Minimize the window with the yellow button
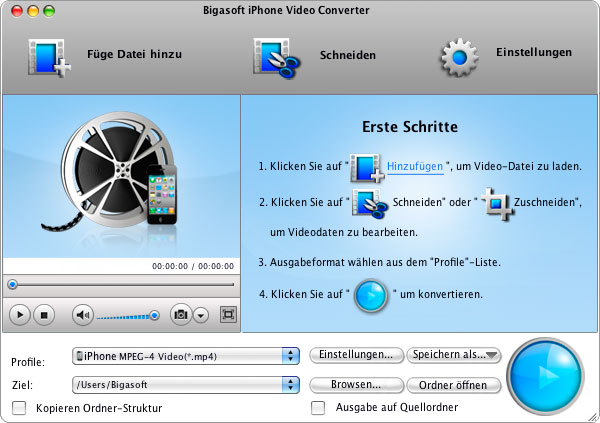The width and height of the screenshot is (600, 423). 33,11
